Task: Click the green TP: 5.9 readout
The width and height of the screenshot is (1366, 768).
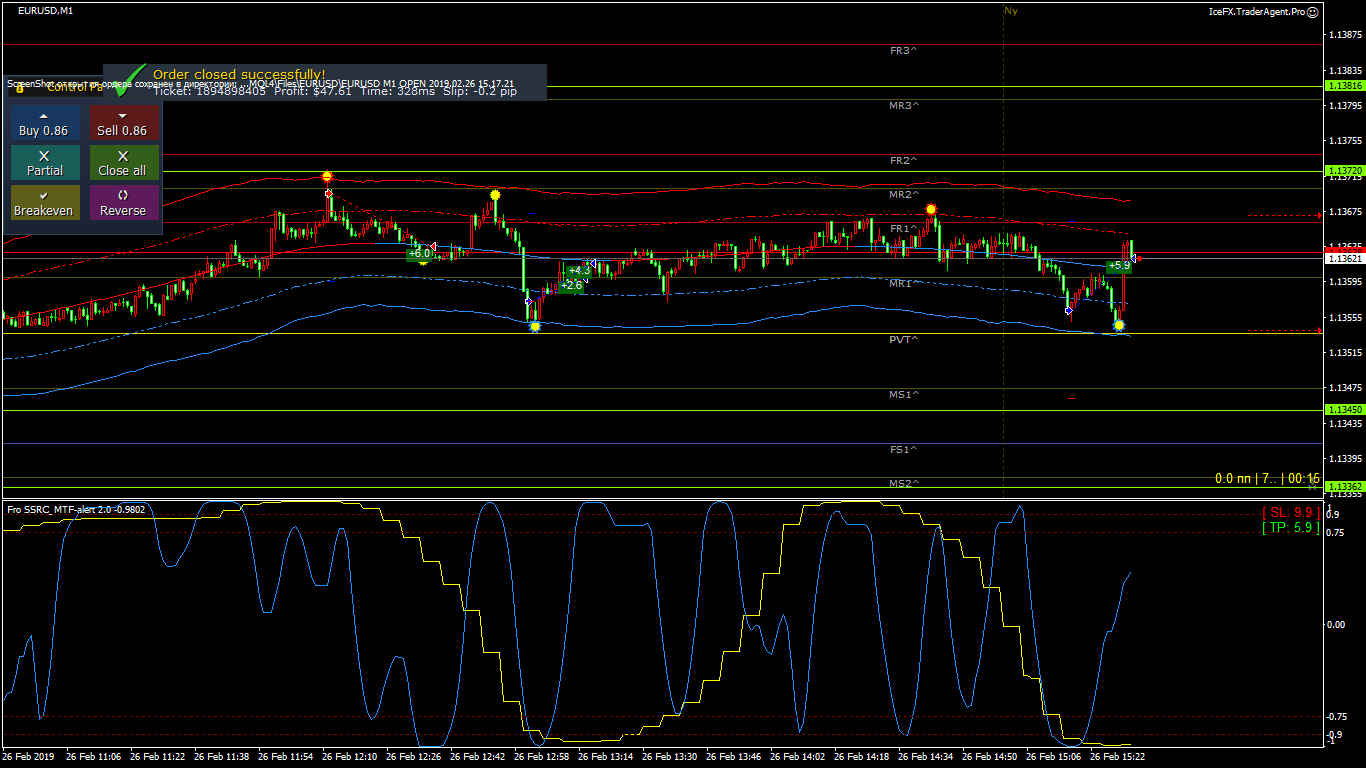Action: [1291, 527]
